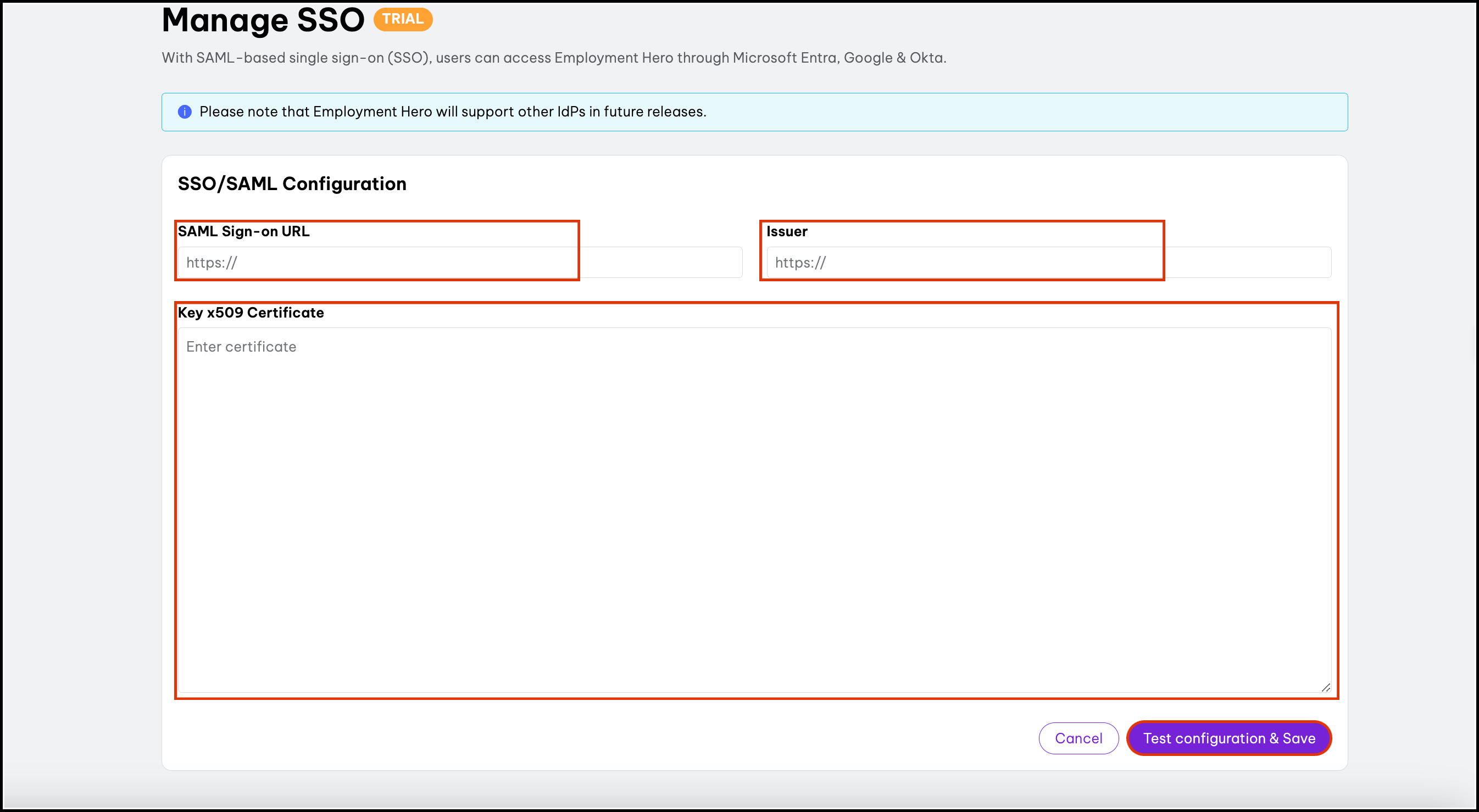Click Employment Hero in the blue notice
1479x812 pixels.
[x=372, y=112]
